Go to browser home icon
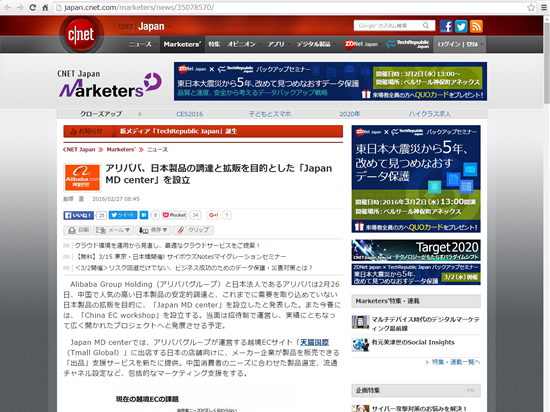Image resolution: width=550 pixels, height=412 pixels. coord(45,7)
